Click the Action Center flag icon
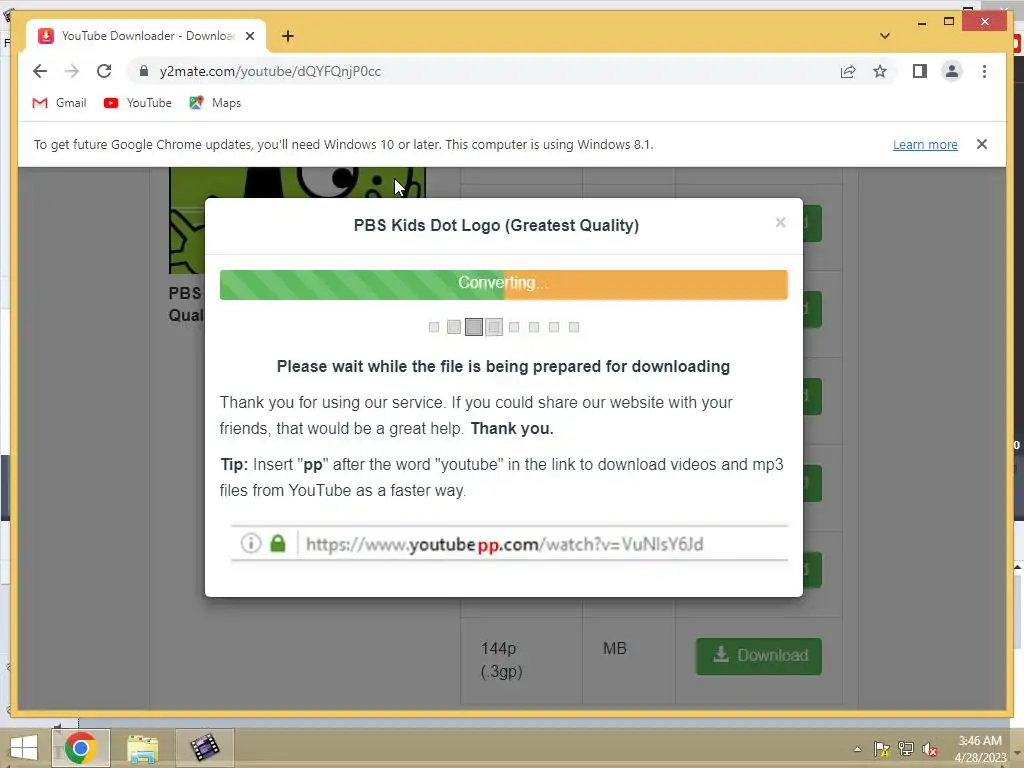 (x=882, y=749)
